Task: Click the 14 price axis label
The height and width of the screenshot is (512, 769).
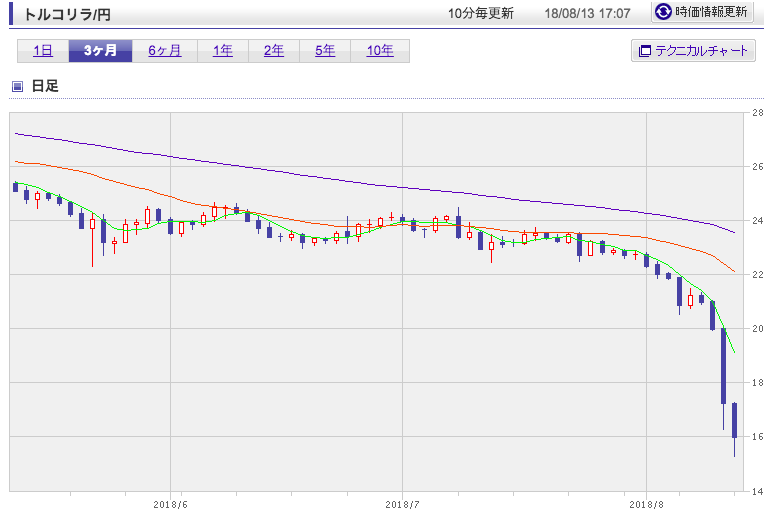Action: point(758,491)
